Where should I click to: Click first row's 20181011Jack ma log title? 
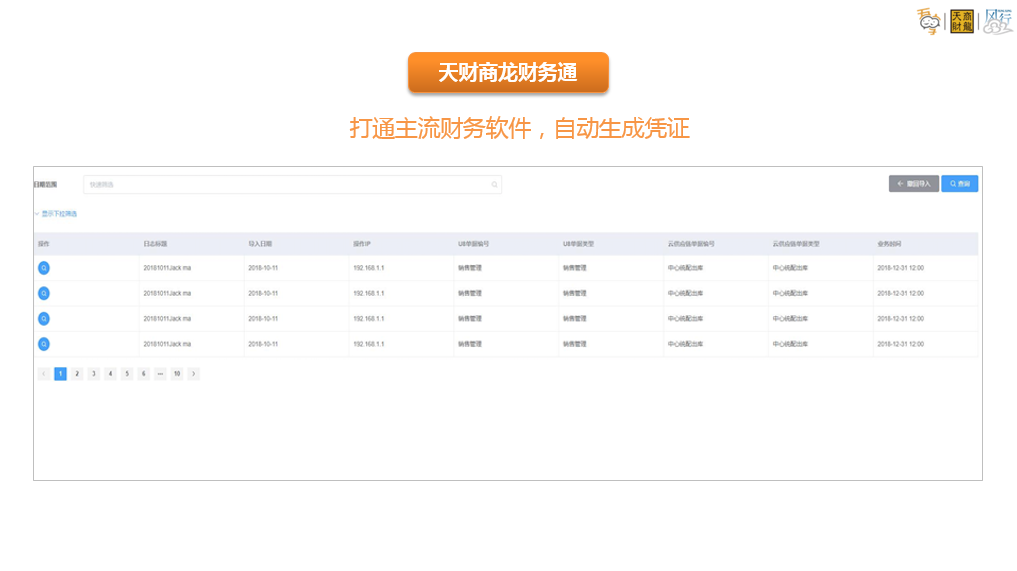[167, 268]
